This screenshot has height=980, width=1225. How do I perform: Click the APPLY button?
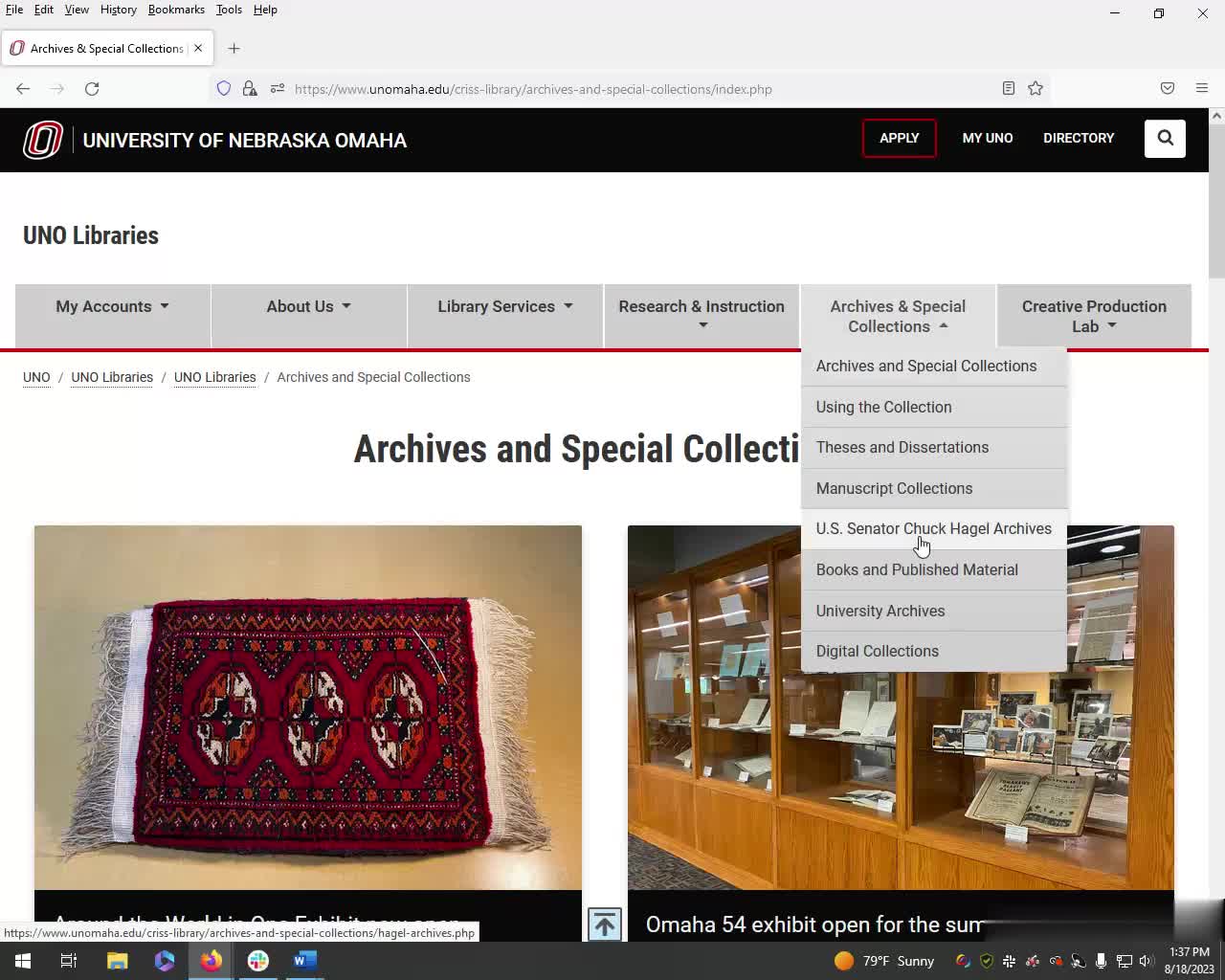[x=900, y=138]
